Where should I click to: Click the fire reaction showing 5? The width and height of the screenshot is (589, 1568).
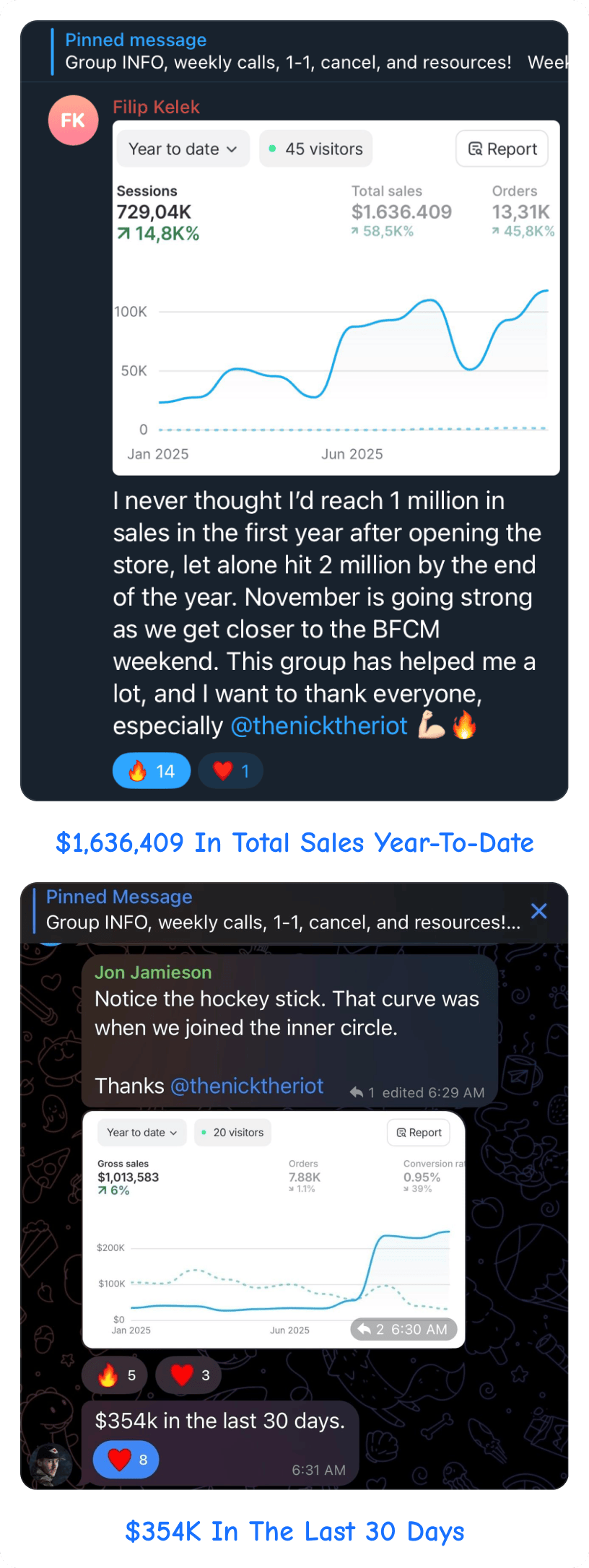point(115,1375)
